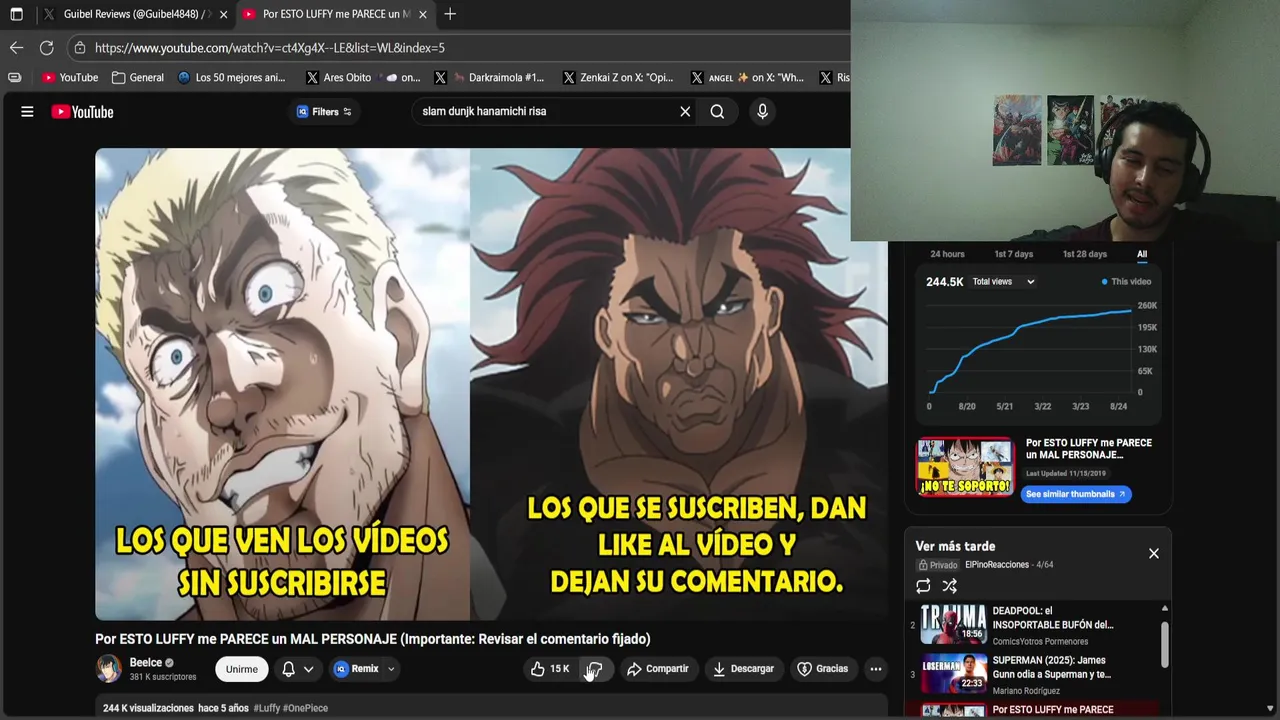Screen dimensions: 1280x720
Task: Click the views line chart
Action: pyautogui.click(x=1030, y=350)
